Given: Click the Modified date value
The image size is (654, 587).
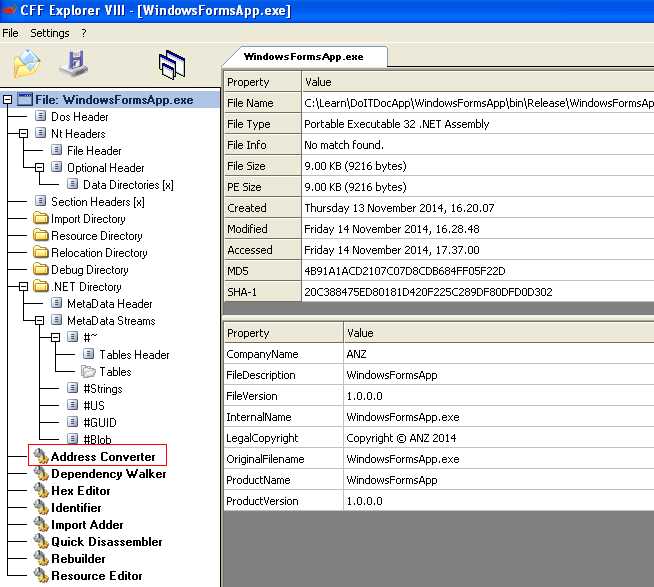Looking at the screenshot, I should [x=478, y=229].
